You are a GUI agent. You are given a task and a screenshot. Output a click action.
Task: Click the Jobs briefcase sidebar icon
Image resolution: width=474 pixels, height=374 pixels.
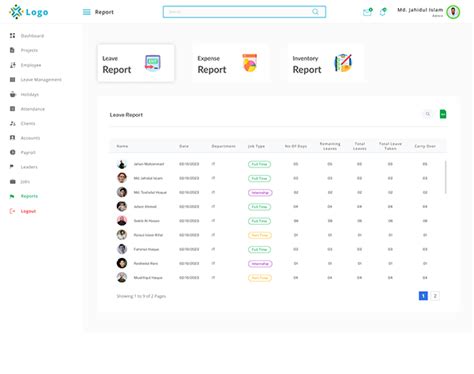[13, 182]
